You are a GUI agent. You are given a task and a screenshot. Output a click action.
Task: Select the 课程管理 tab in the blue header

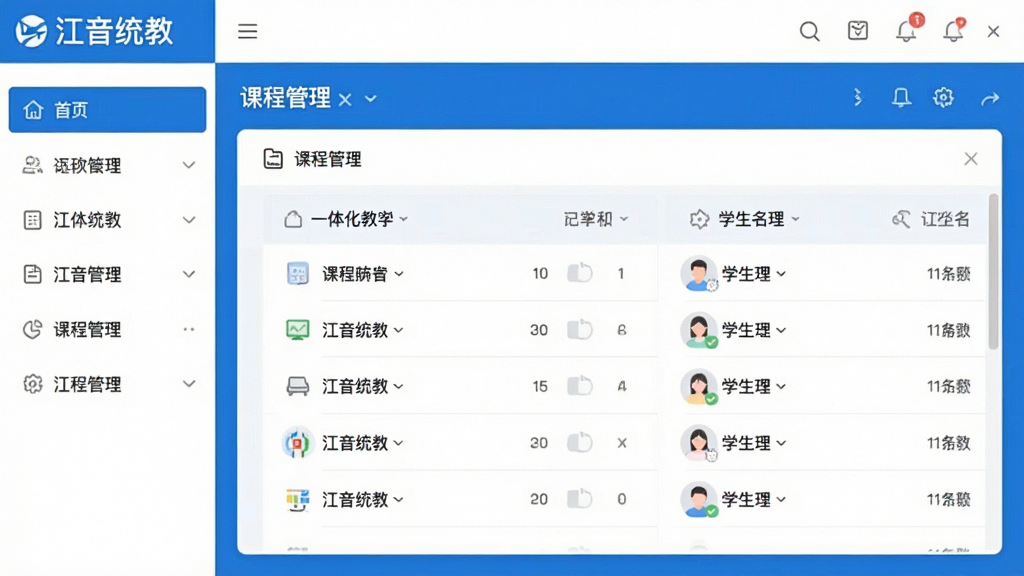[285, 98]
